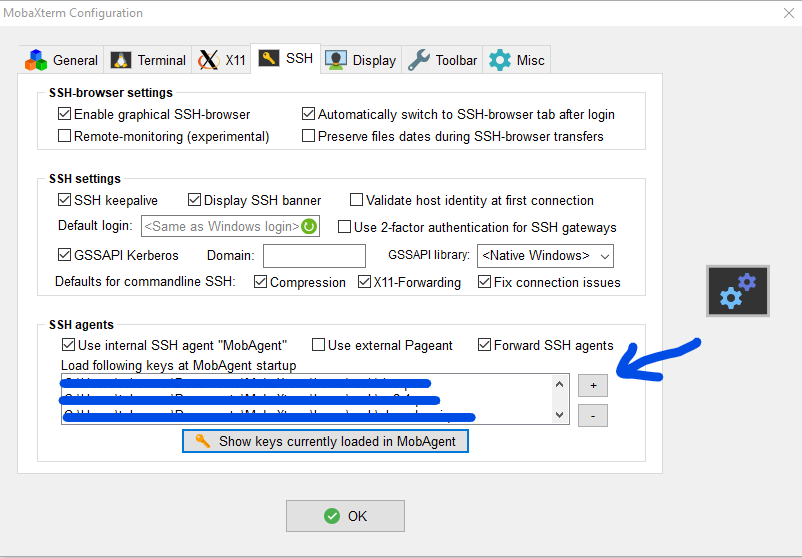Add a key with the plus button
Viewport: 802px width, 558px height.
coord(593,385)
